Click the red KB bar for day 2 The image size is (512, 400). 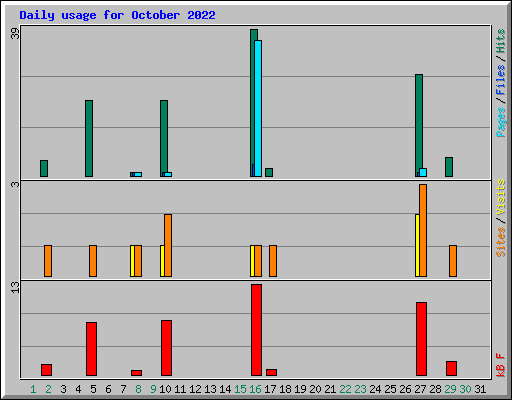46,370
